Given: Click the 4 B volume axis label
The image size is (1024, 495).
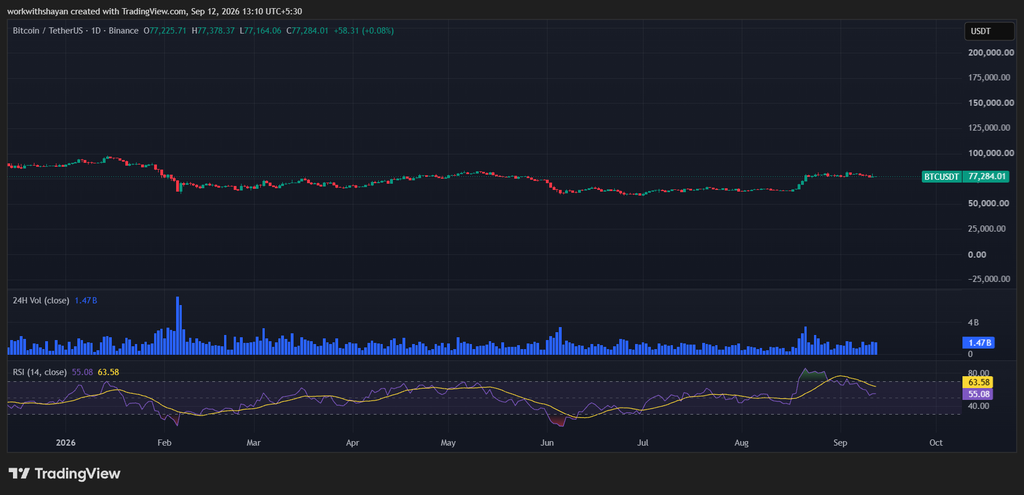Looking at the screenshot, I should click(973, 322).
